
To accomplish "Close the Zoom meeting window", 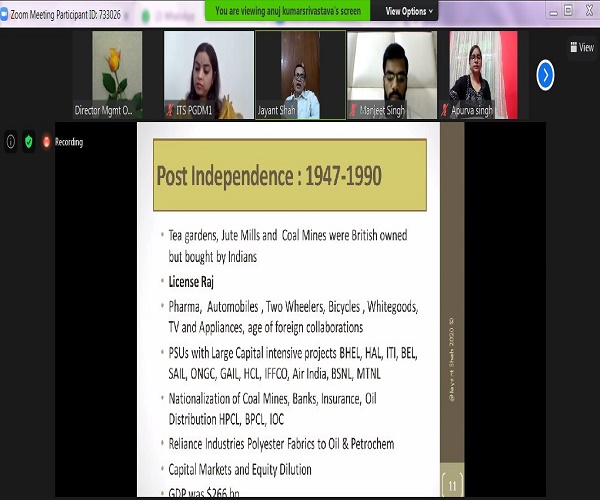I will [590, 11].
